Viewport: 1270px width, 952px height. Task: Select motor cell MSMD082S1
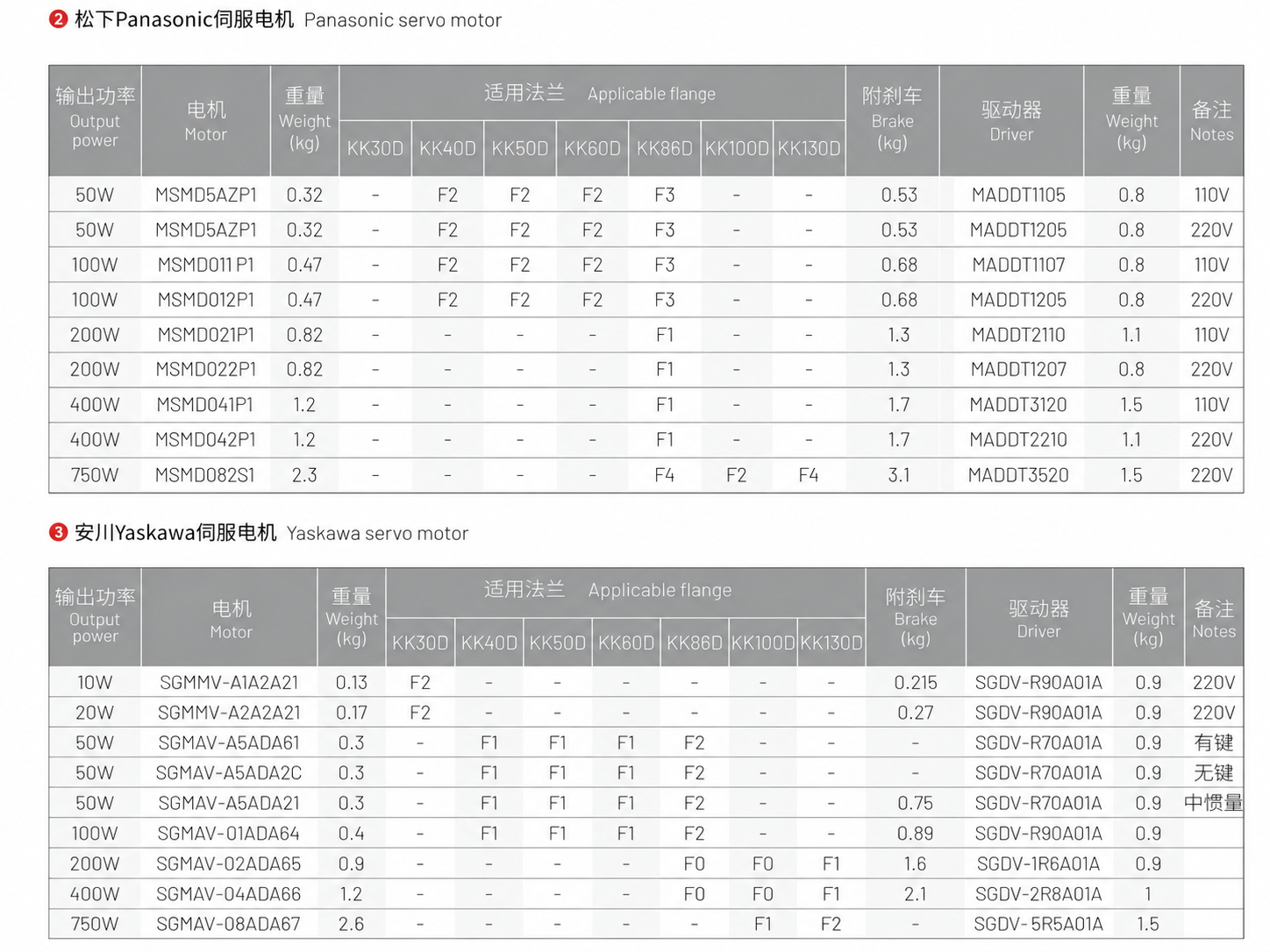coord(206,475)
